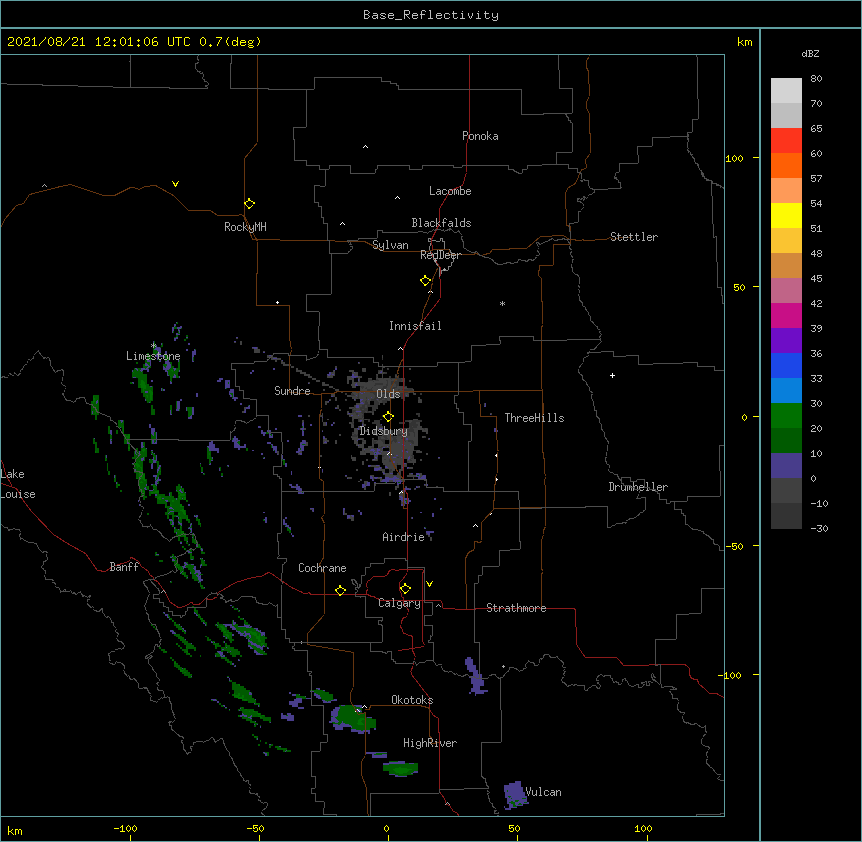Click the green radar echo west of Okotoks
The image size is (862, 842).
[352, 717]
